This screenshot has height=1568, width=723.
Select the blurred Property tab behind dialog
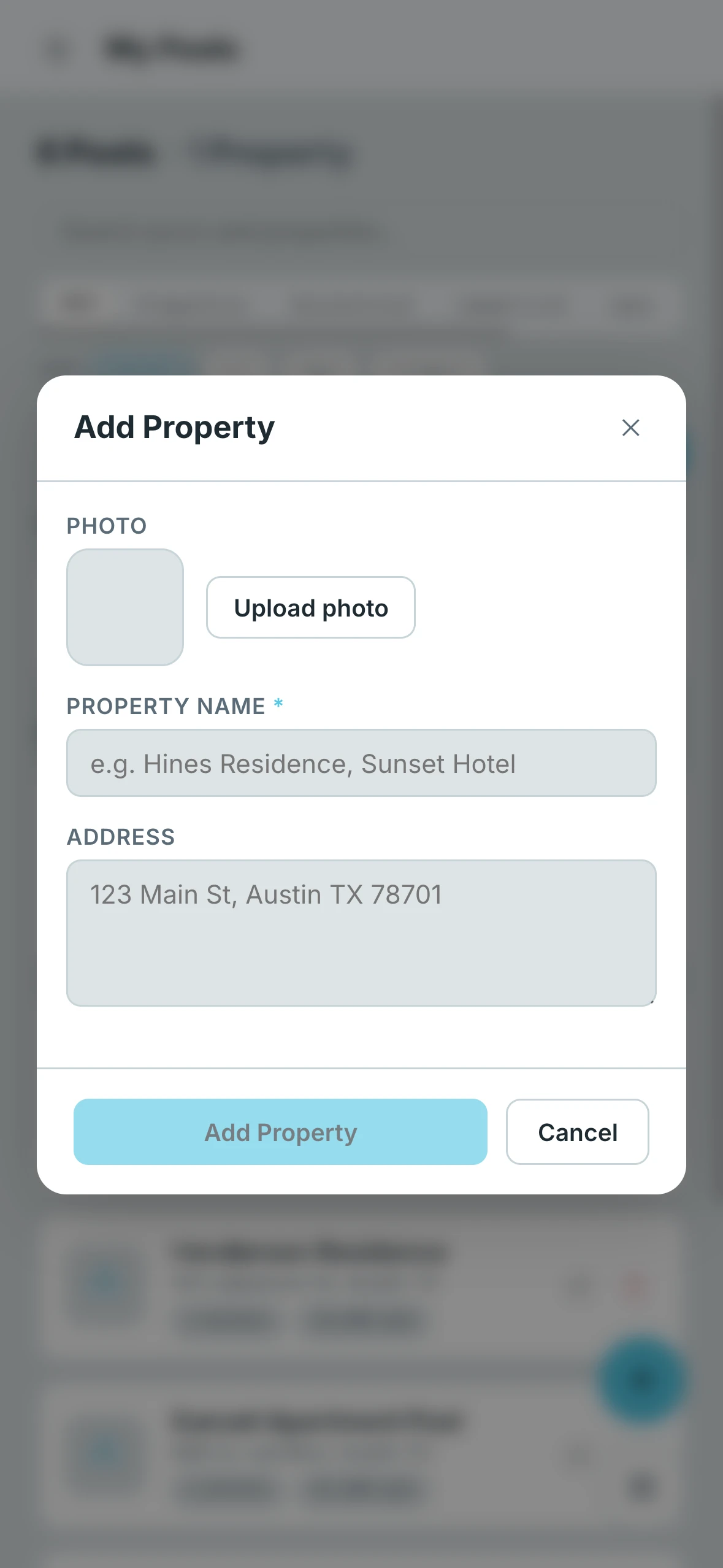[270, 152]
